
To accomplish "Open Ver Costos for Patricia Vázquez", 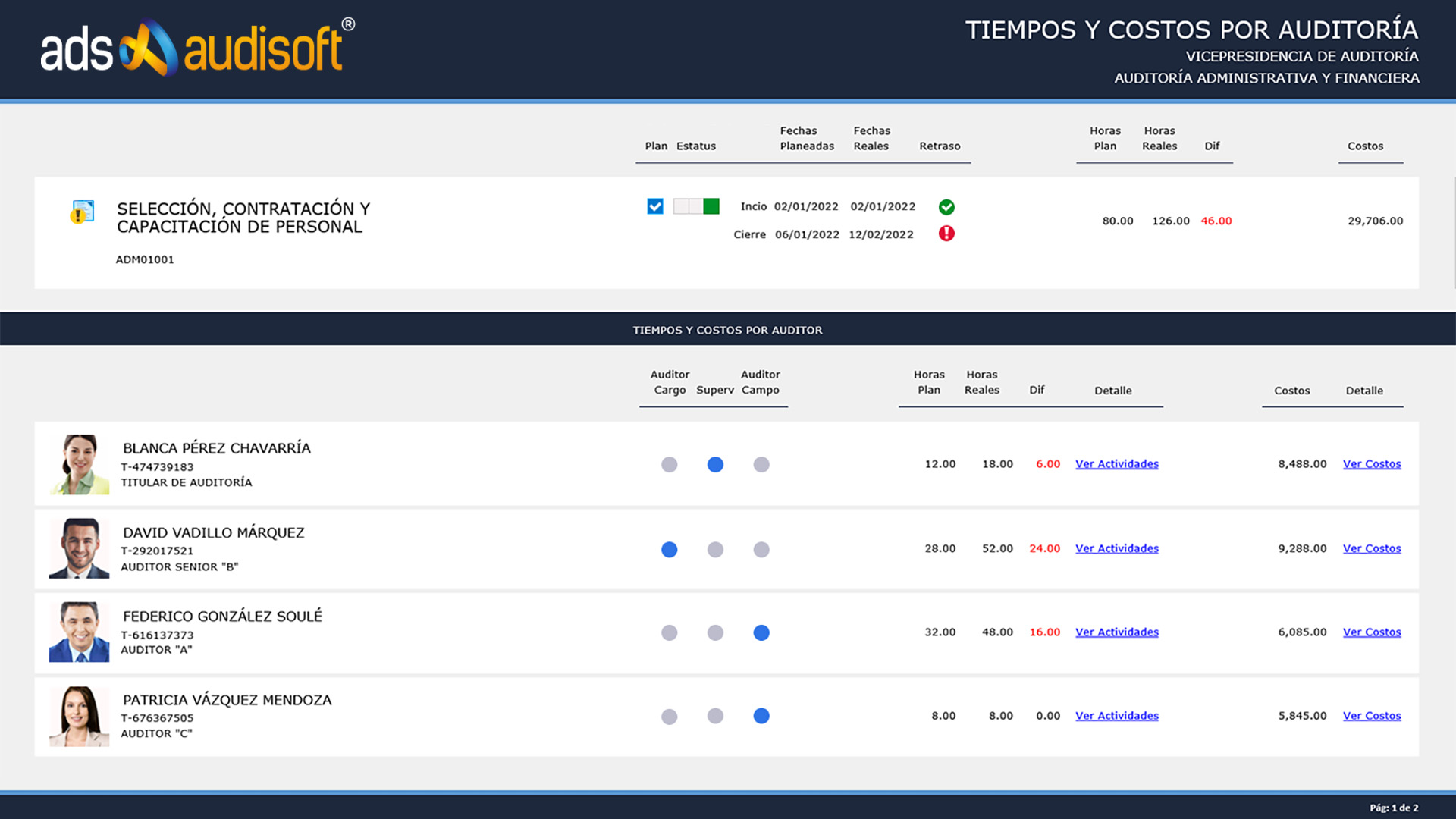I will [x=1372, y=715].
